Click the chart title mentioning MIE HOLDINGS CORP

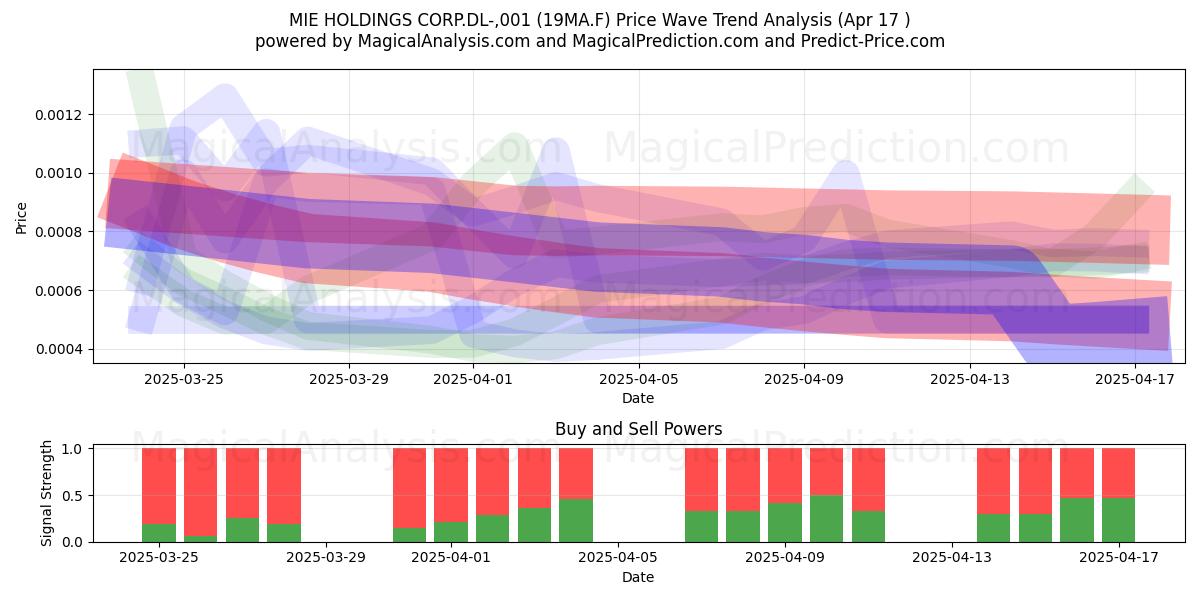600,20
